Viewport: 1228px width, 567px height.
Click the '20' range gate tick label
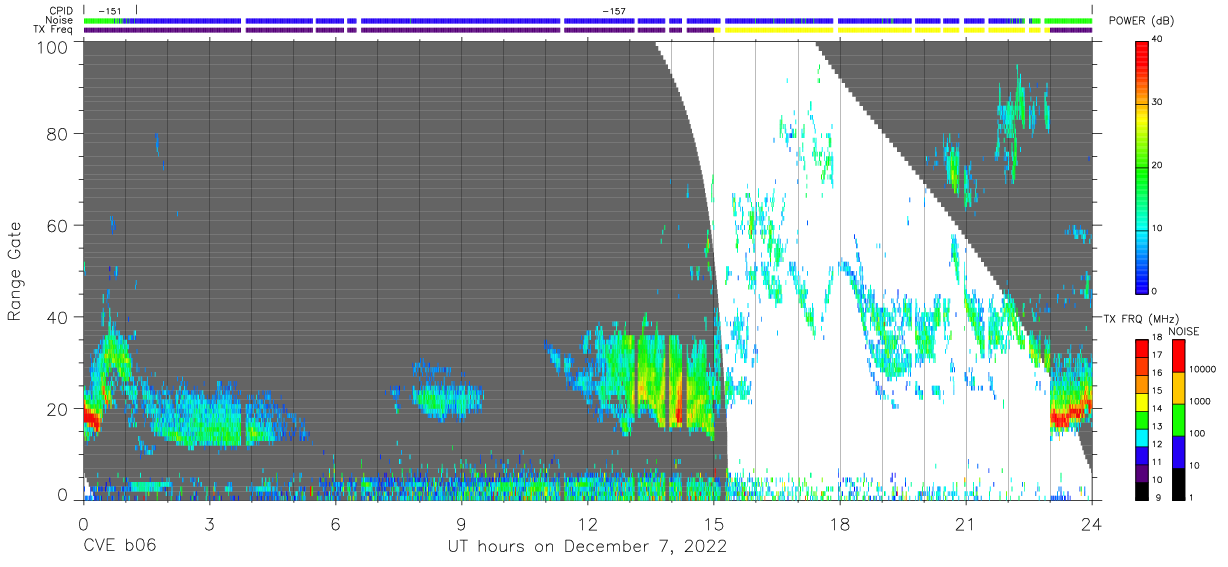point(60,409)
